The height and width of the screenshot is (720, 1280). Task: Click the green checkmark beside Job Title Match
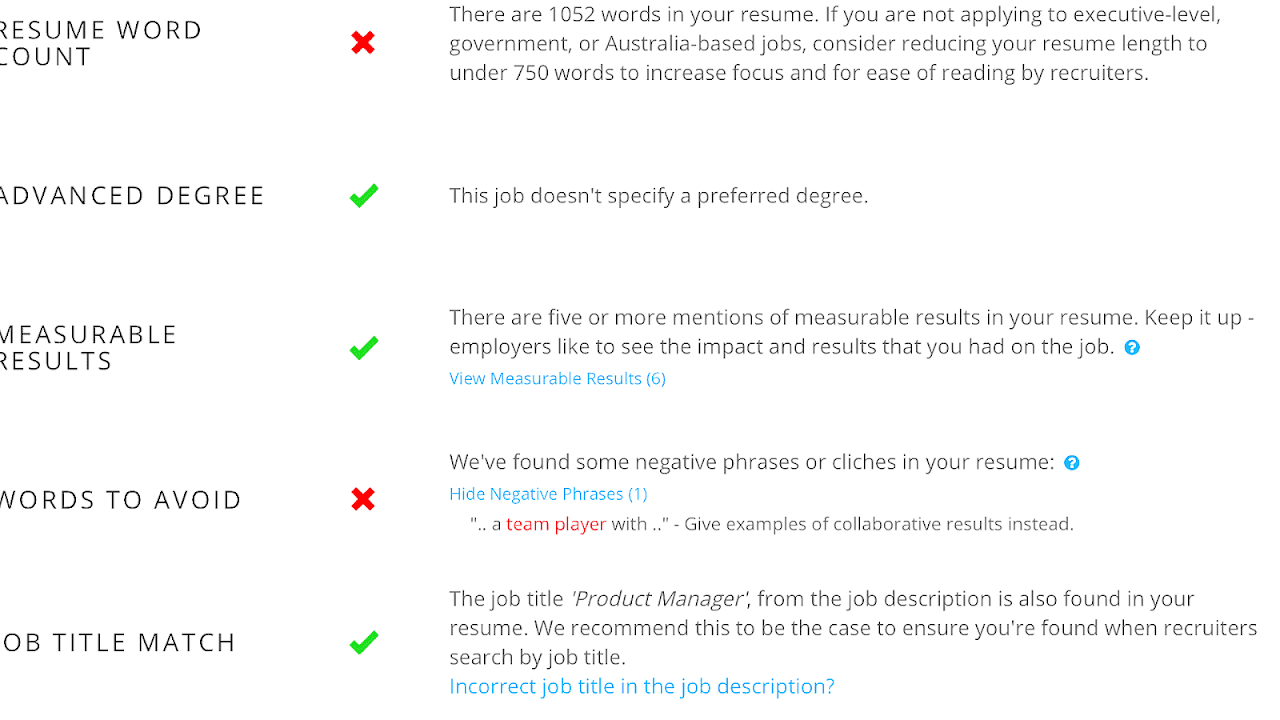pos(363,642)
